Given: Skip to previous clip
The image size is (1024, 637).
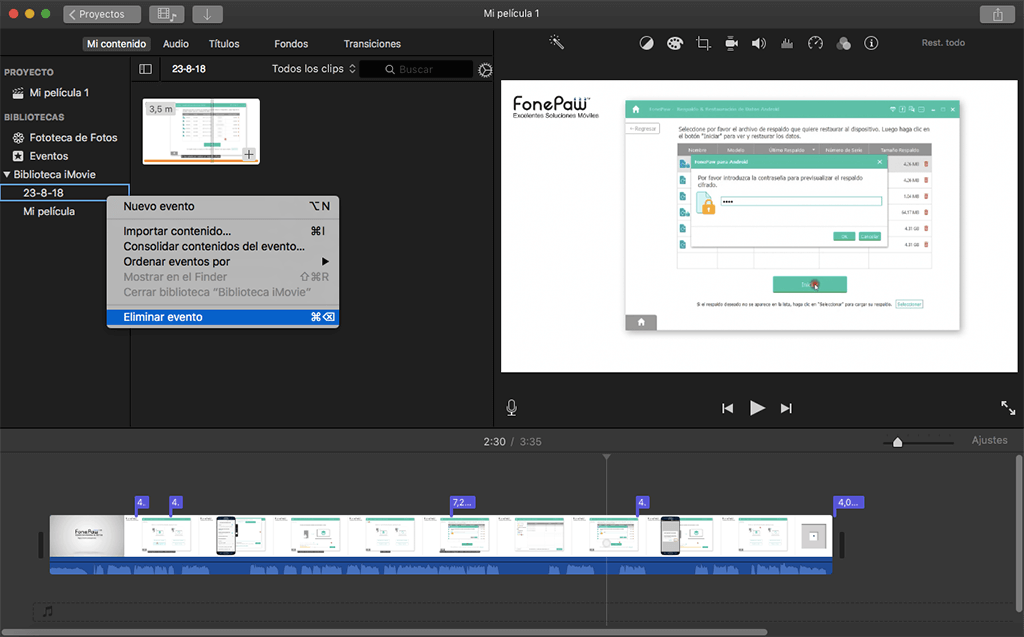Looking at the screenshot, I should pyautogui.click(x=727, y=408).
